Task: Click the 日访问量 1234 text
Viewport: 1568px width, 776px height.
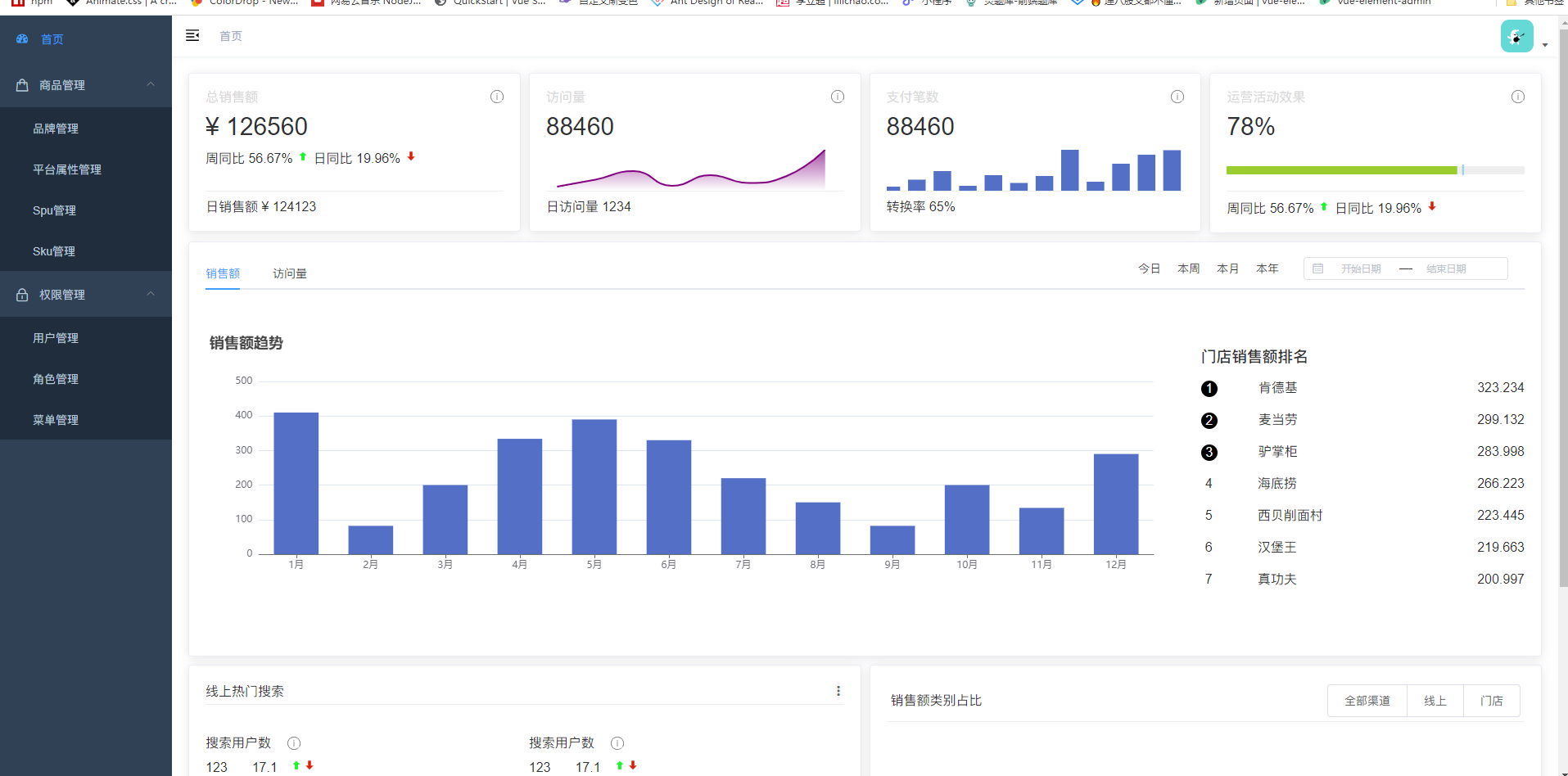Action: point(589,206)
